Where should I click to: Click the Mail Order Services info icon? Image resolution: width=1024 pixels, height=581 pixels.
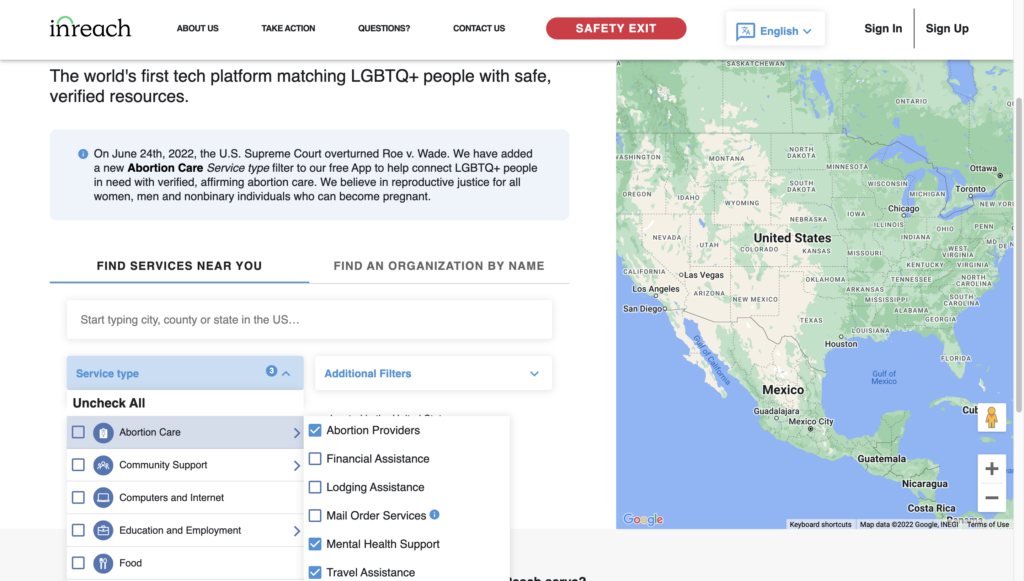pyautogui.click(x=434, y=514)
